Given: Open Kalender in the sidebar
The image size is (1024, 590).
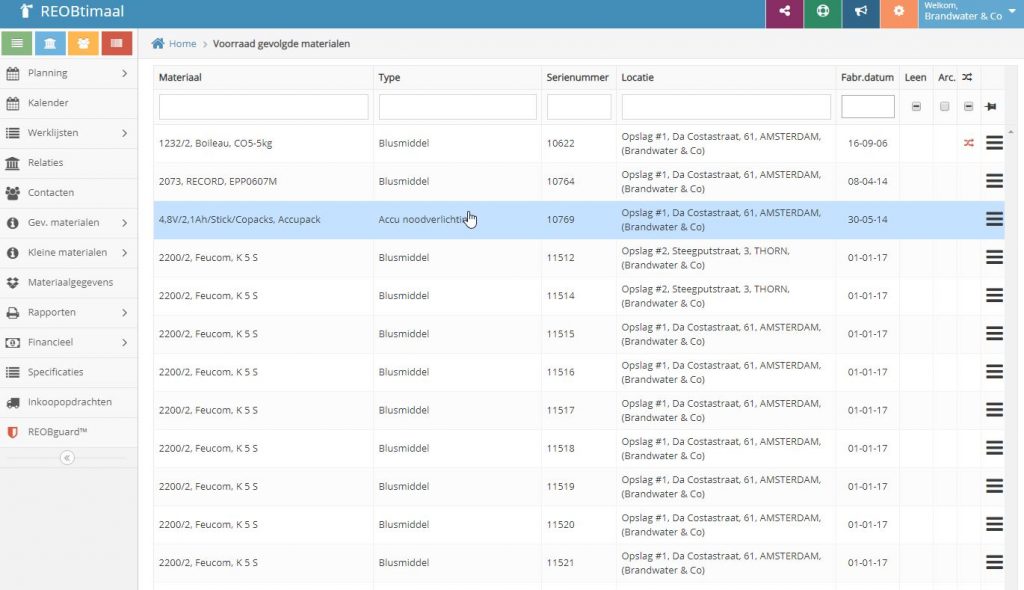Looking at the screenshot, I should [48, 103].
